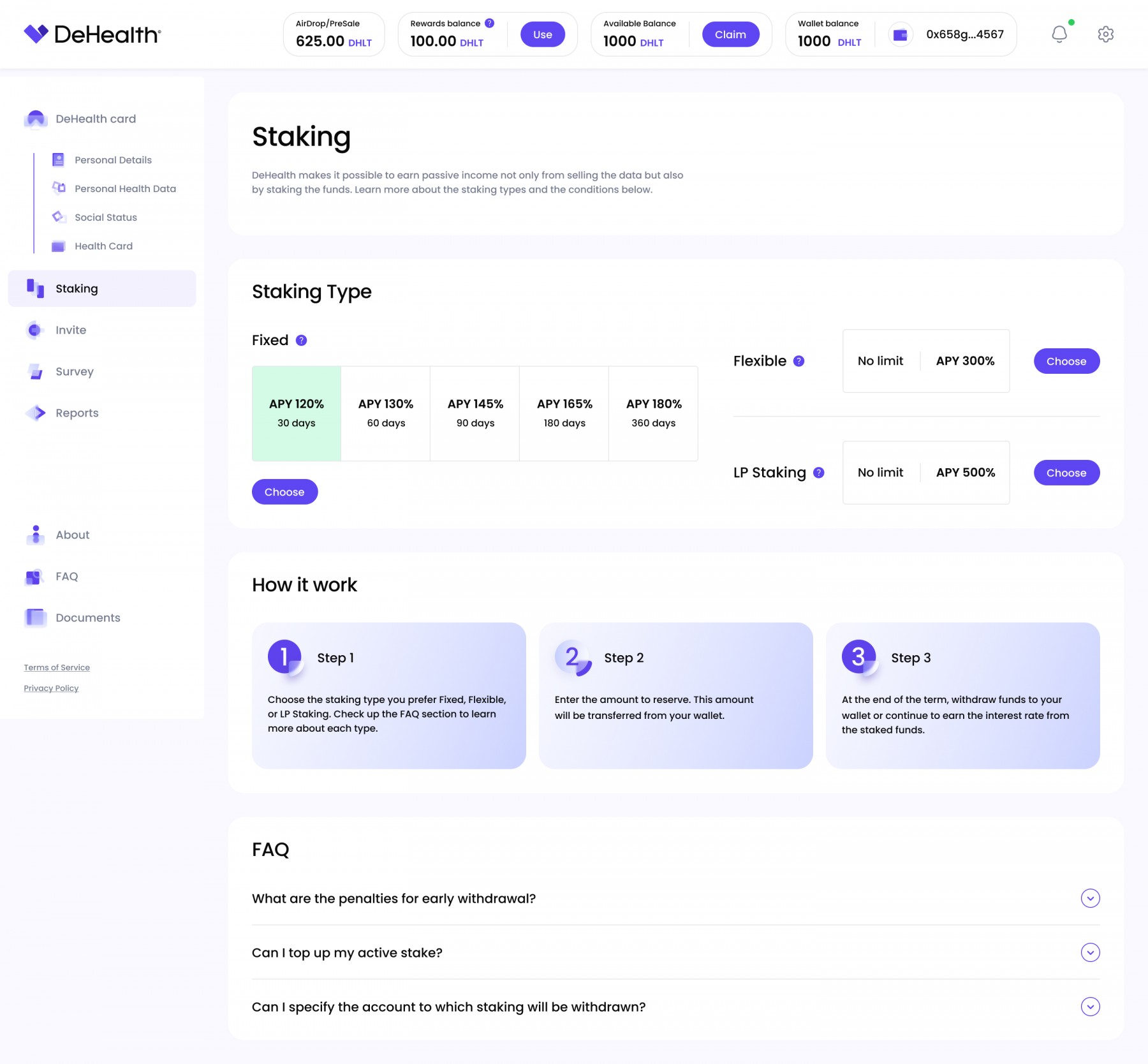This screenshot has width=1148, height=1064.
Task: Open Invite in the sidebar
Action: click(x=71, y=330)
